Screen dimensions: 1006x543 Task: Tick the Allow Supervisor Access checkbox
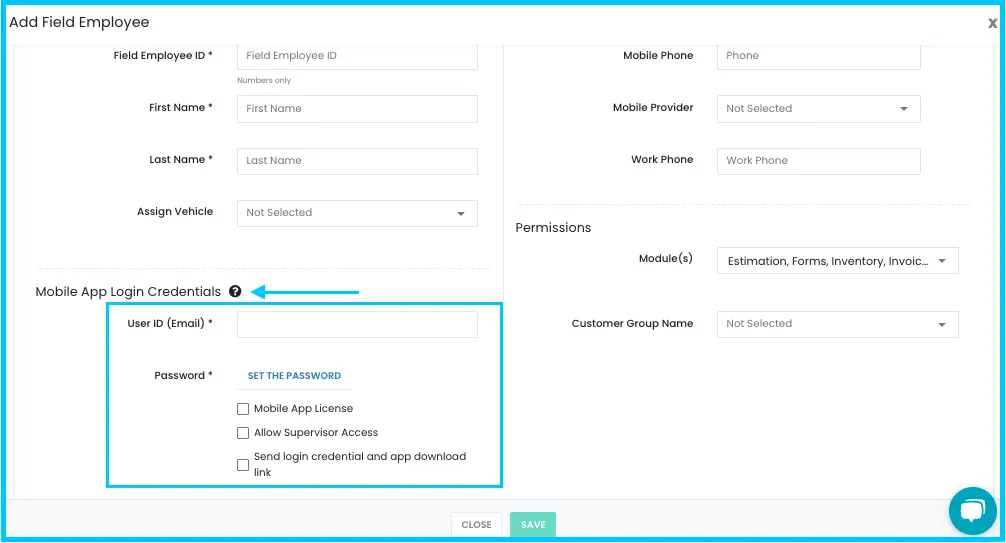pos(243,433)
